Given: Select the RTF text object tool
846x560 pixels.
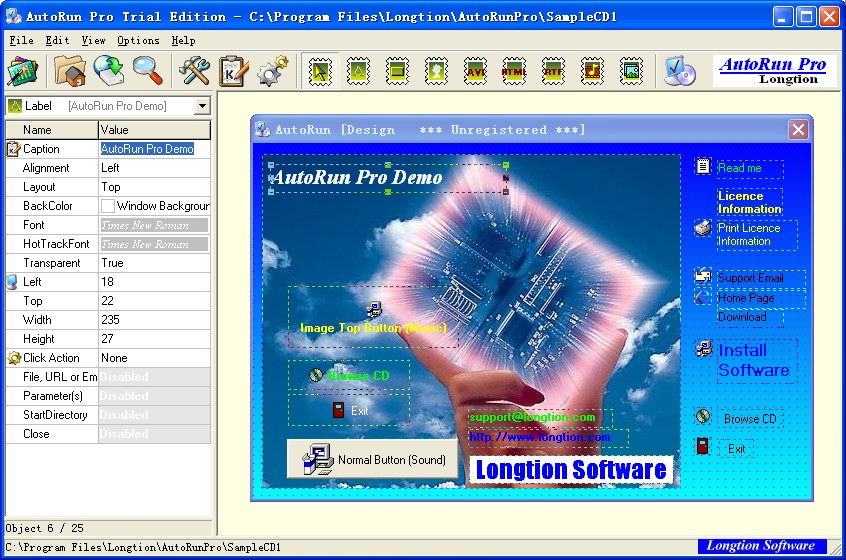Looking at the screenshot, I should pos(553,71).
